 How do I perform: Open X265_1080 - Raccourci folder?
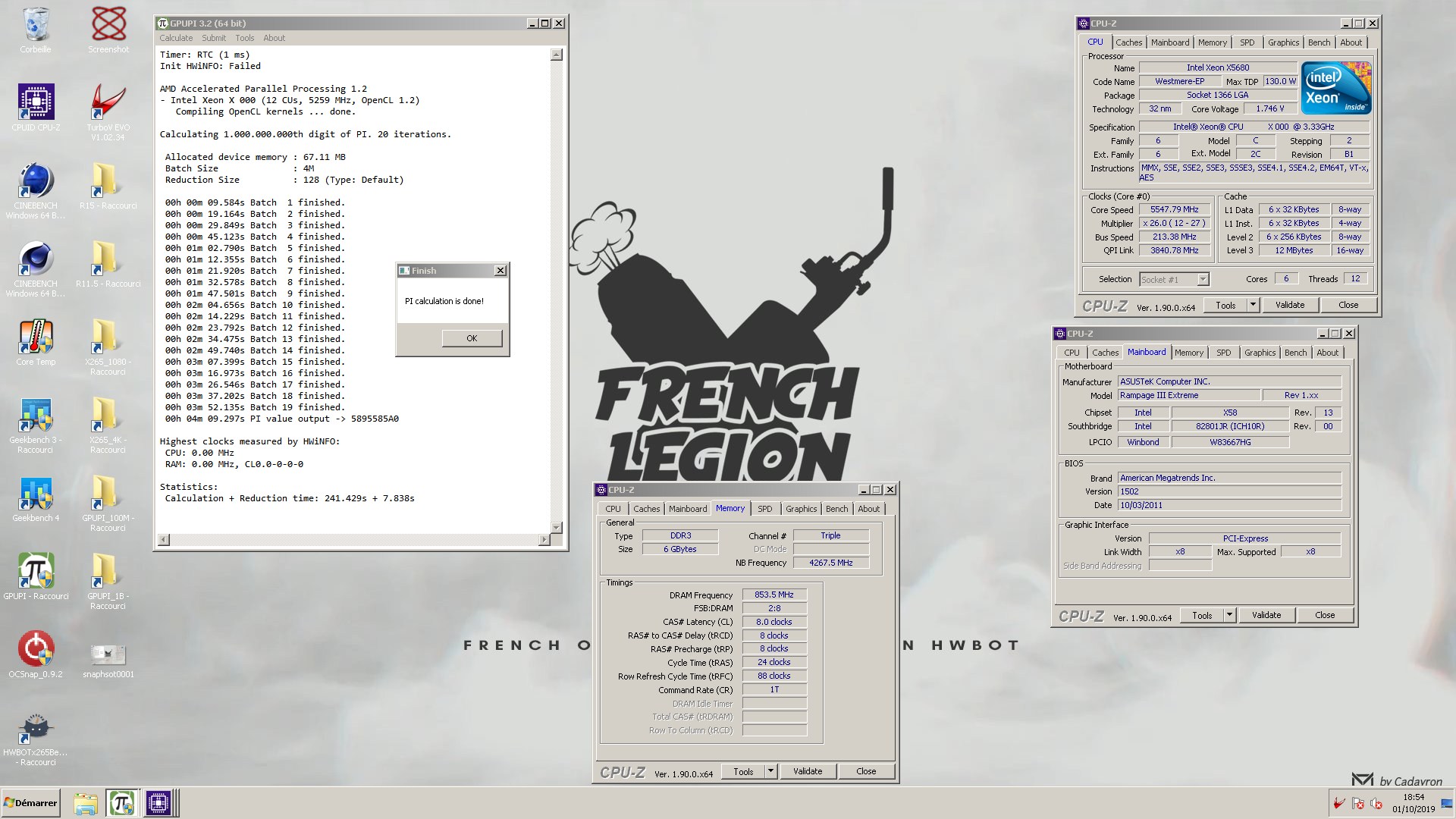108,347
